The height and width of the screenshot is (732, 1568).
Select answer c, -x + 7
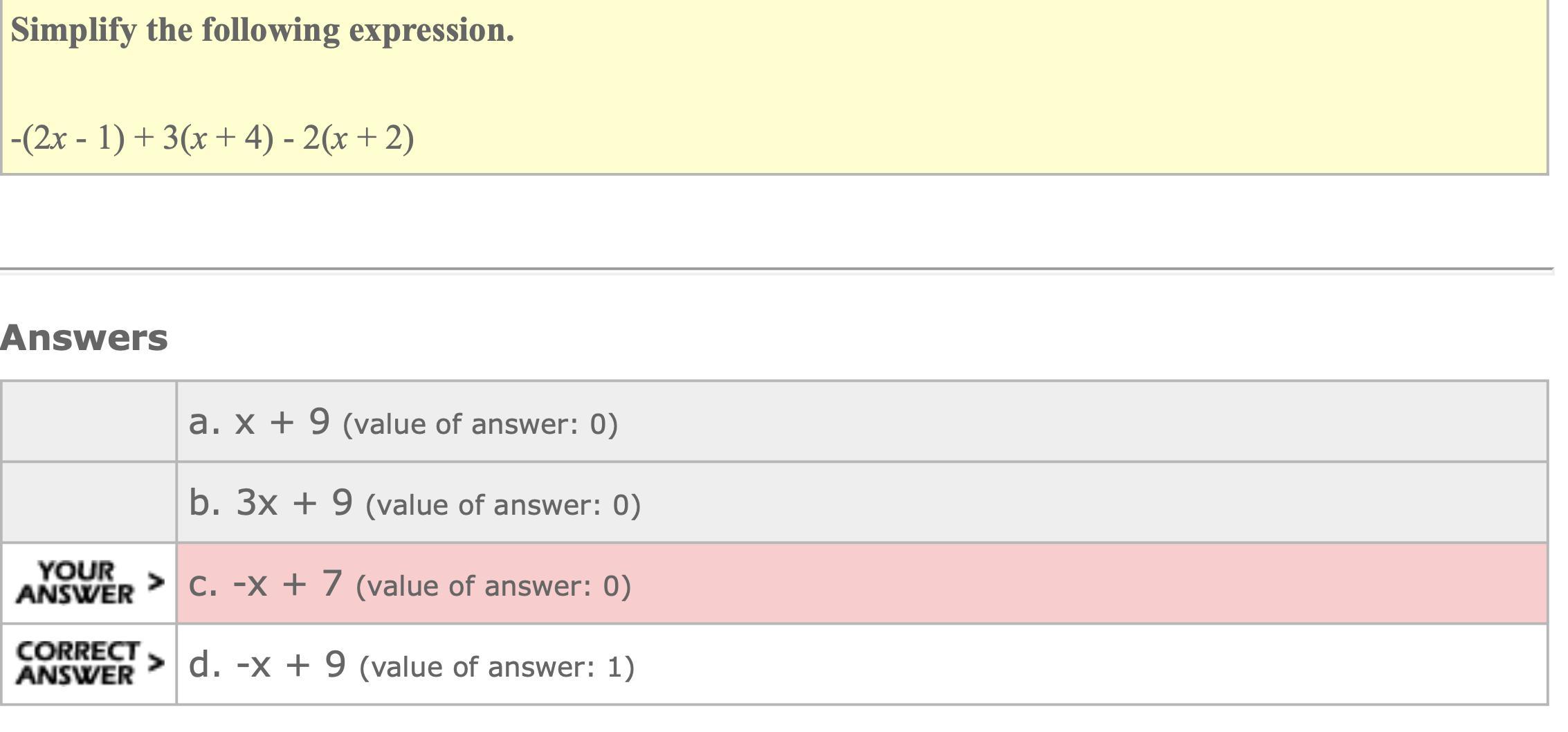coord(287,583)
